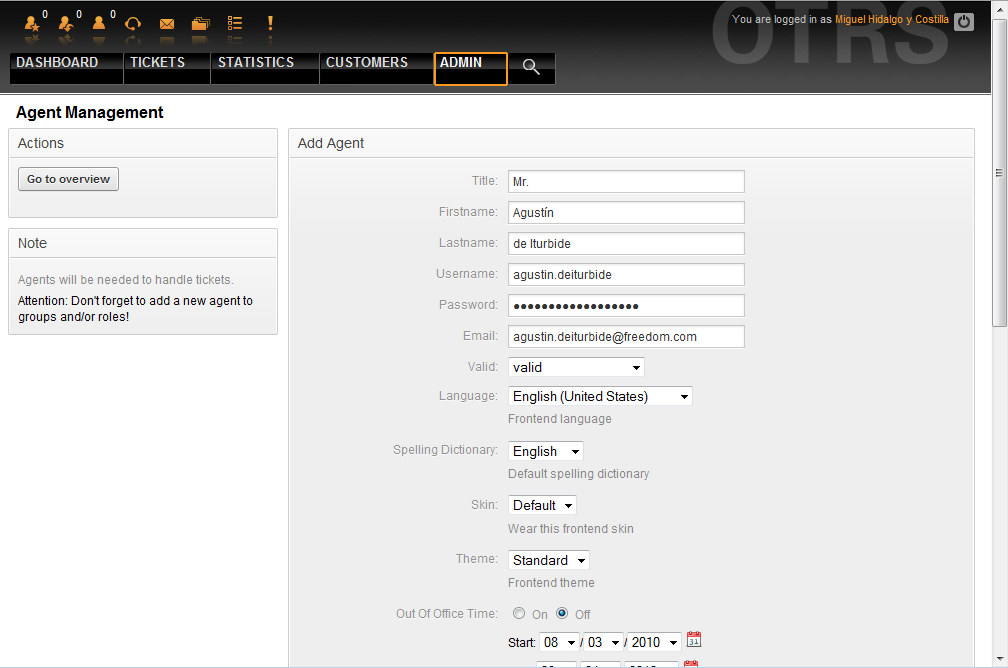Screen dimensions: 1008x668
Task: Open the Statistics menu
Action: pos(256,63)
